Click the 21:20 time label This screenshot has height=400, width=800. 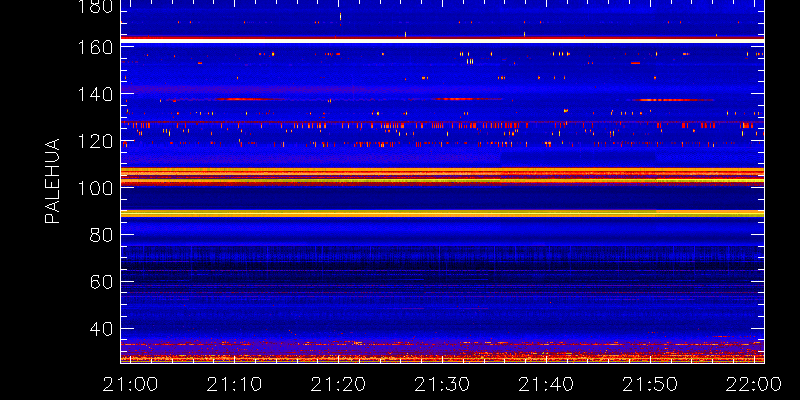[337, 384]
